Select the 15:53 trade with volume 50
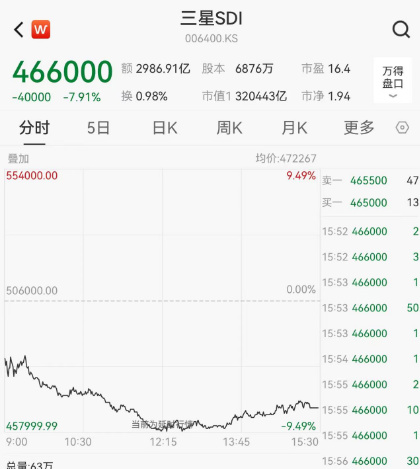 [x=370, y=308]
